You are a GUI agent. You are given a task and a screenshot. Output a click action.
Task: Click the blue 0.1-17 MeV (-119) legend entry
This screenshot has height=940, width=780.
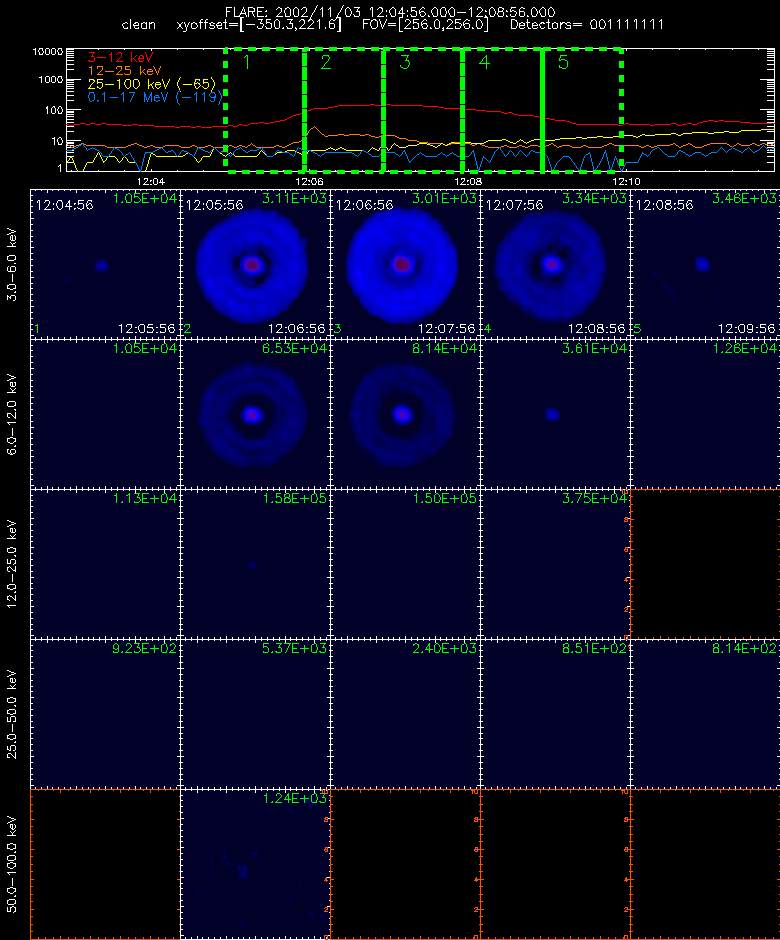pos(155,97)
